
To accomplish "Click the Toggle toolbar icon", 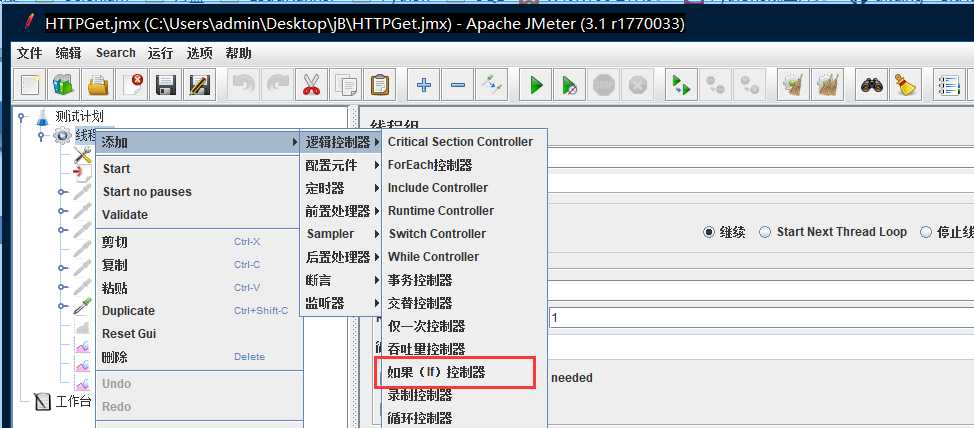I will click(x=491, y=84).
